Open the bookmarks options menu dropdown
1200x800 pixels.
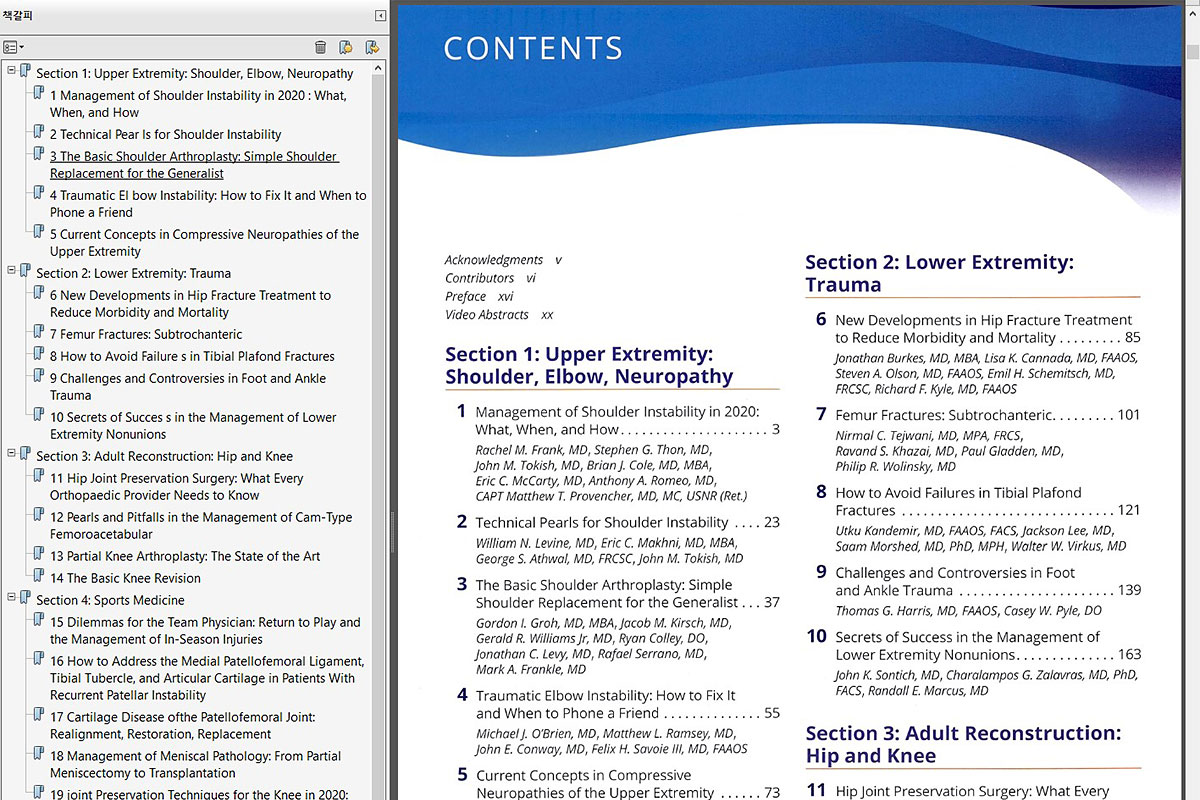[x=14, y=47]
